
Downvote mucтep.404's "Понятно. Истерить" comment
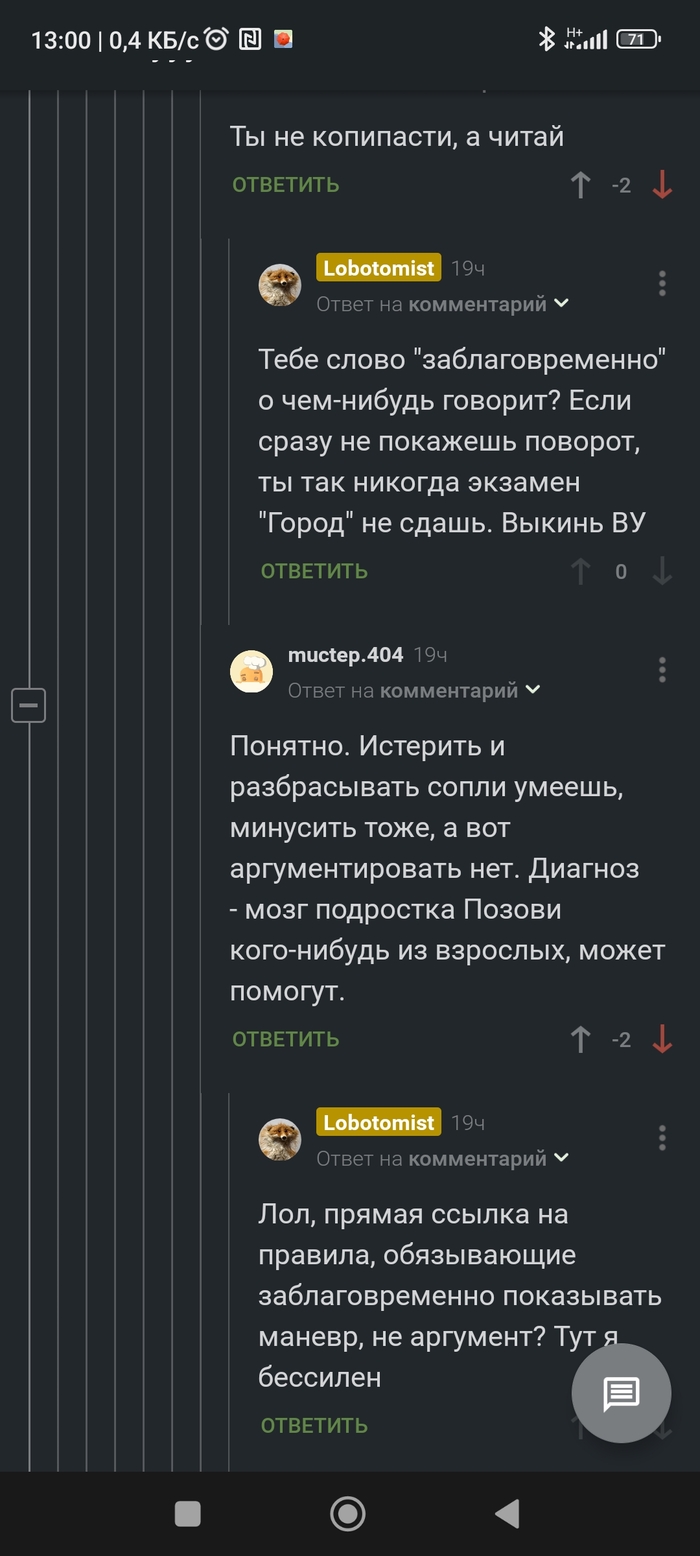662,1039
